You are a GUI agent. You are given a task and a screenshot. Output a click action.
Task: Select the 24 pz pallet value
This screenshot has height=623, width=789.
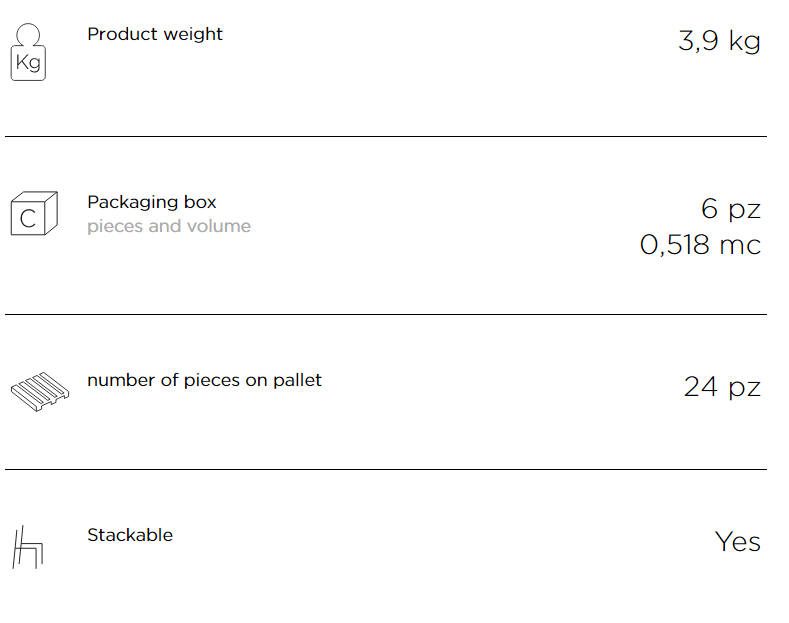(722, 387)
